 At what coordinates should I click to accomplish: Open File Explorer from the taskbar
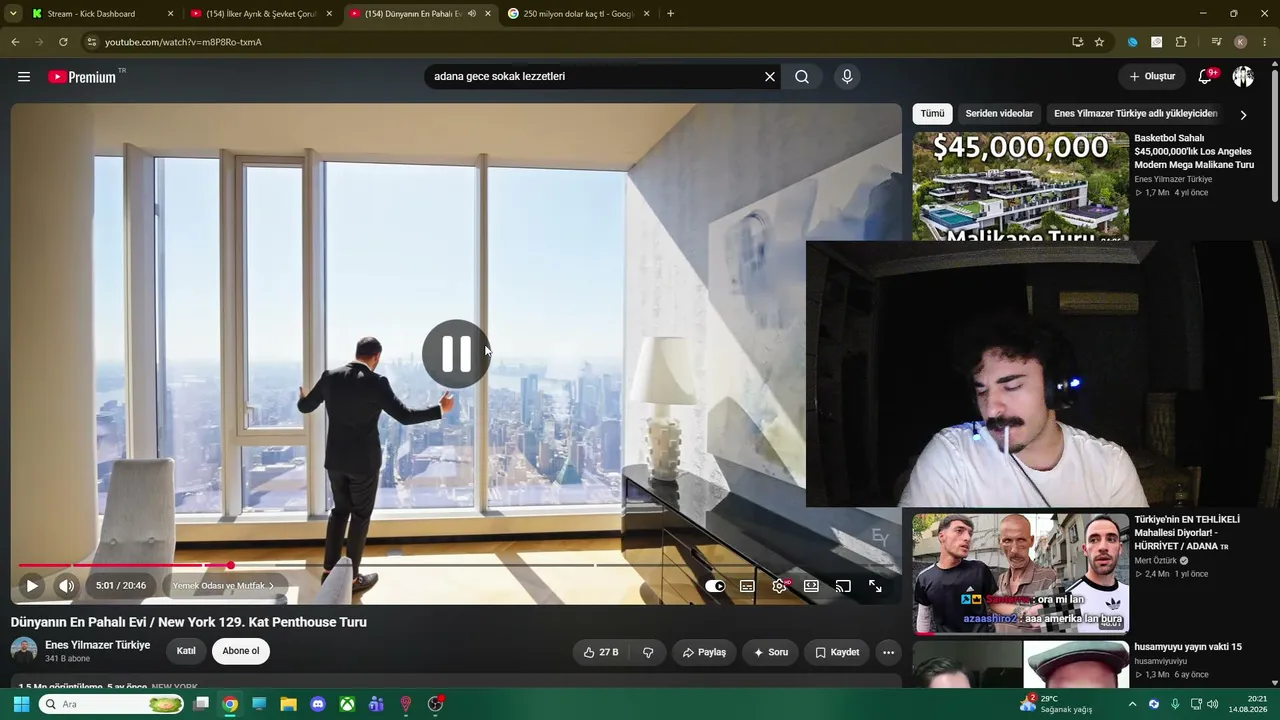[288, 704]
